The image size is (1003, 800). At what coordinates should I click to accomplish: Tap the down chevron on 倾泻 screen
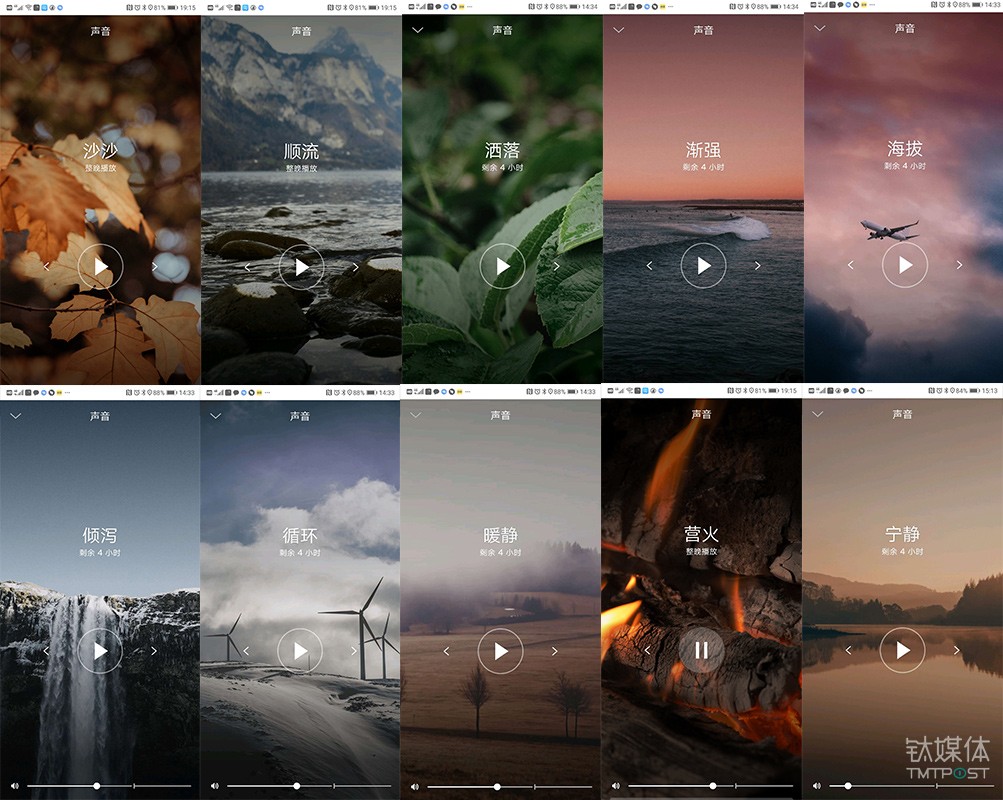(16, 415)
